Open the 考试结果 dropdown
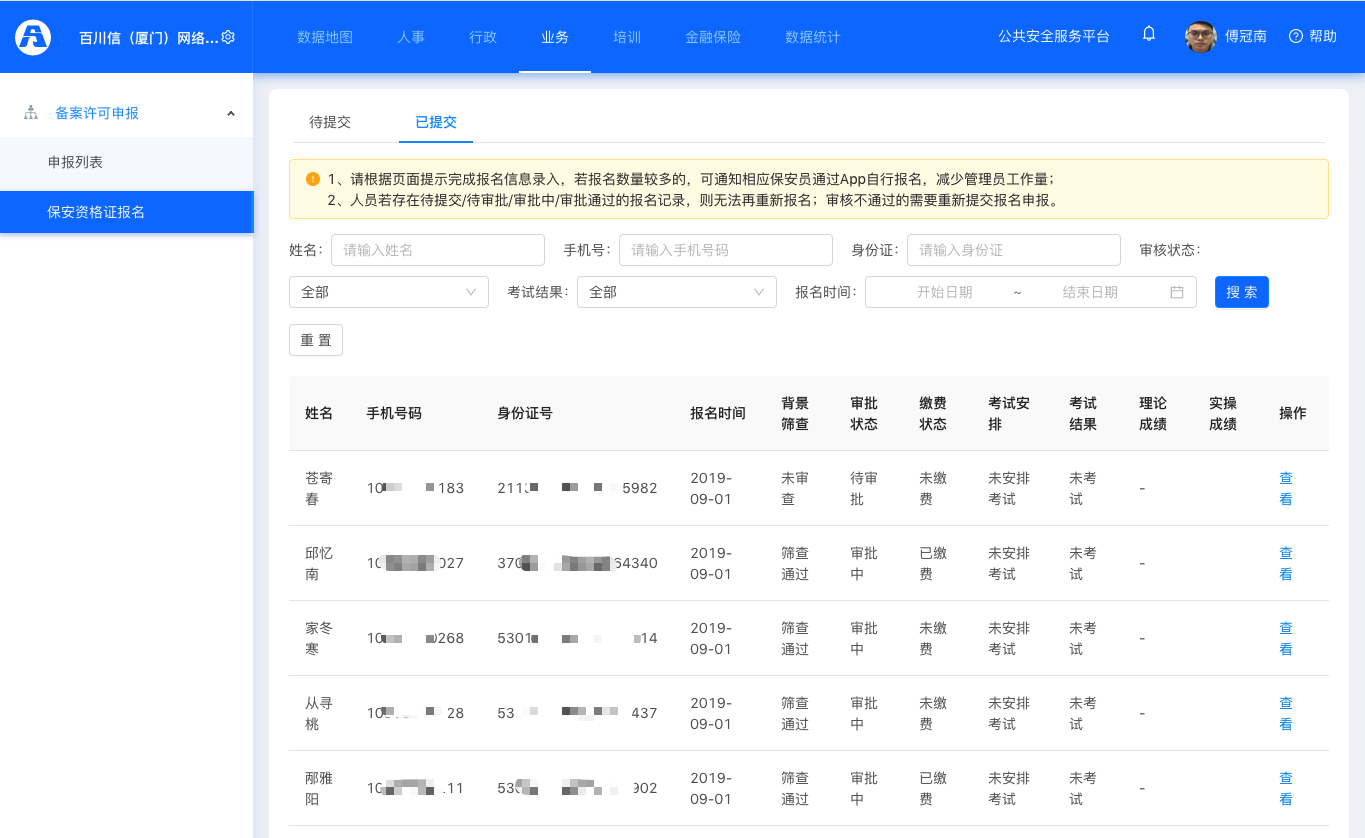 point(677,292)
